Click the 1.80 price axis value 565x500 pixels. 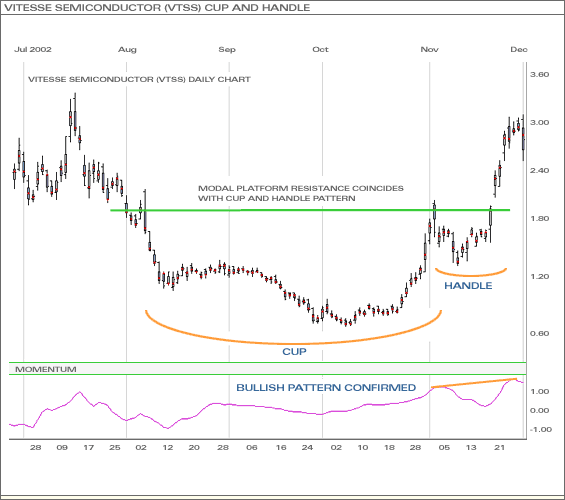(x=539, y=219)
